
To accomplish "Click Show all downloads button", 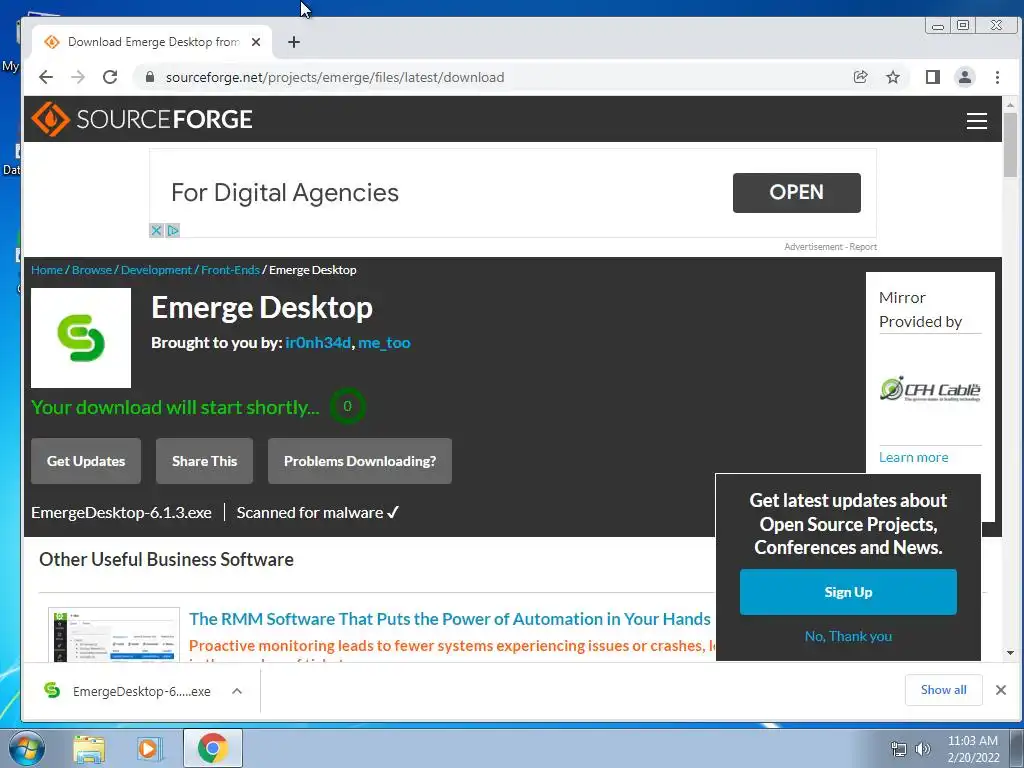I will click(943, 690).
